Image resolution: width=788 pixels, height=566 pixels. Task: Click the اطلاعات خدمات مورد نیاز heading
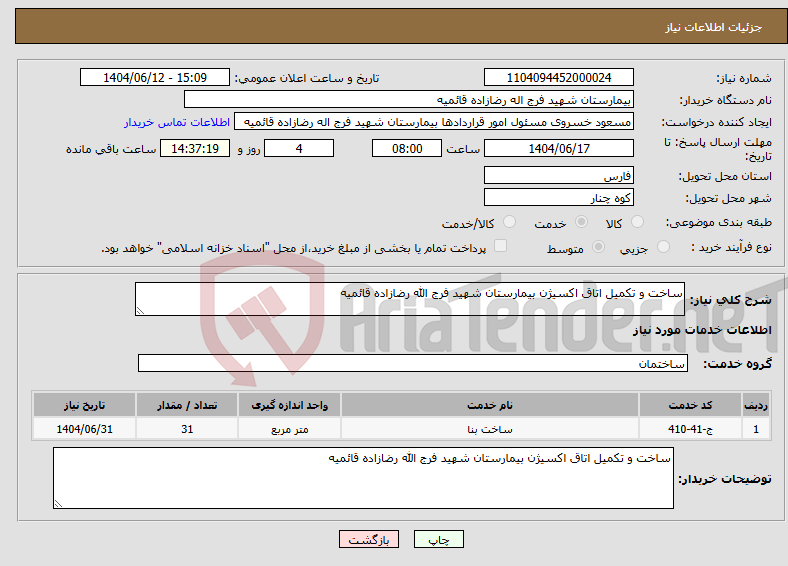(702, 330)
